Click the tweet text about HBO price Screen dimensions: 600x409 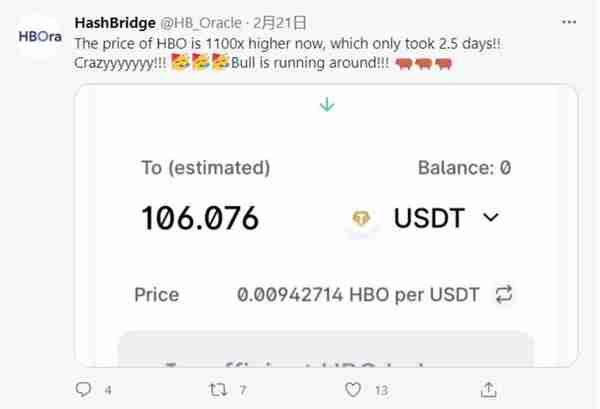[x=287, y=53]
